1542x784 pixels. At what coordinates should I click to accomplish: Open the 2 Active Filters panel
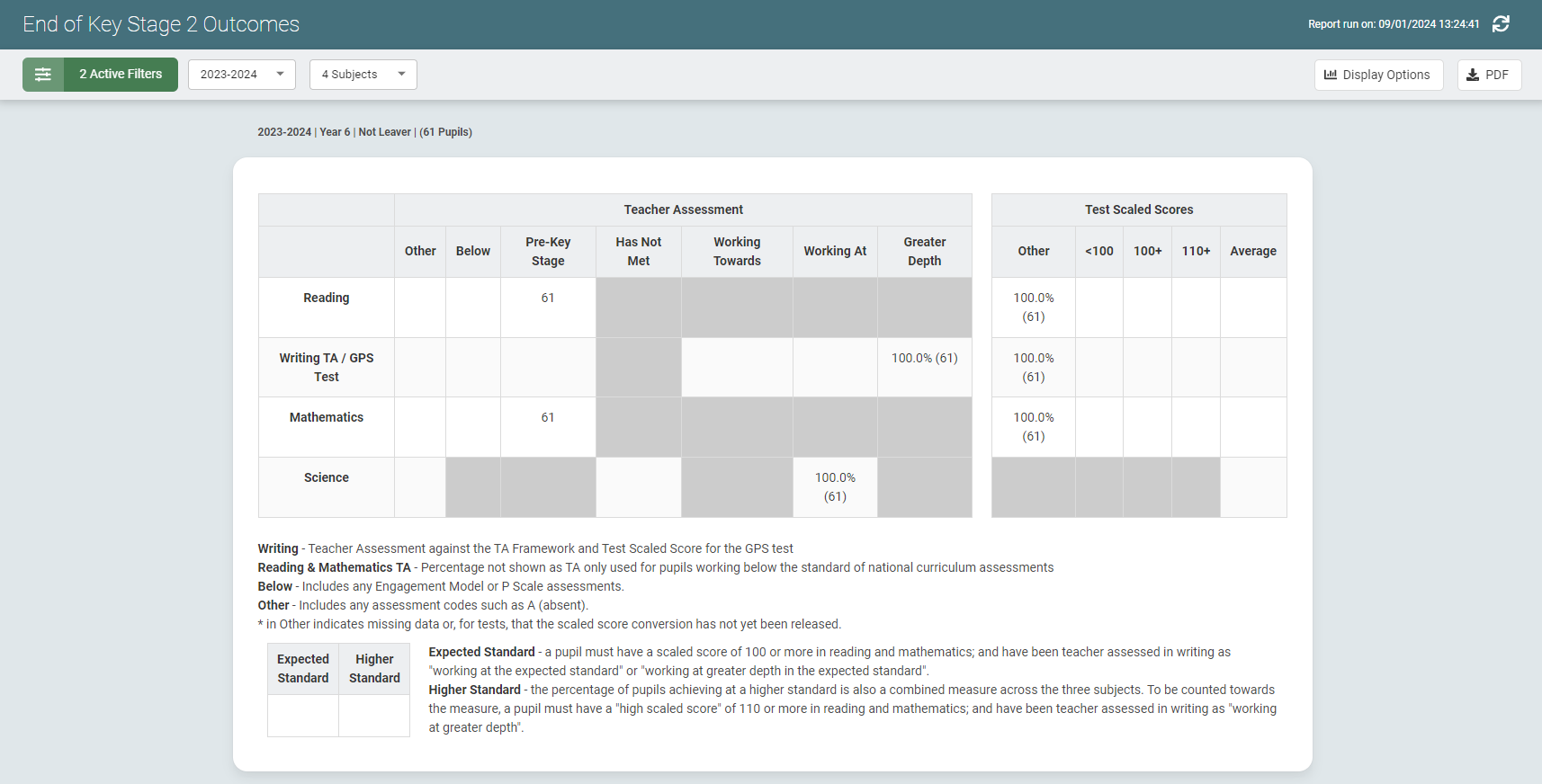121,75
